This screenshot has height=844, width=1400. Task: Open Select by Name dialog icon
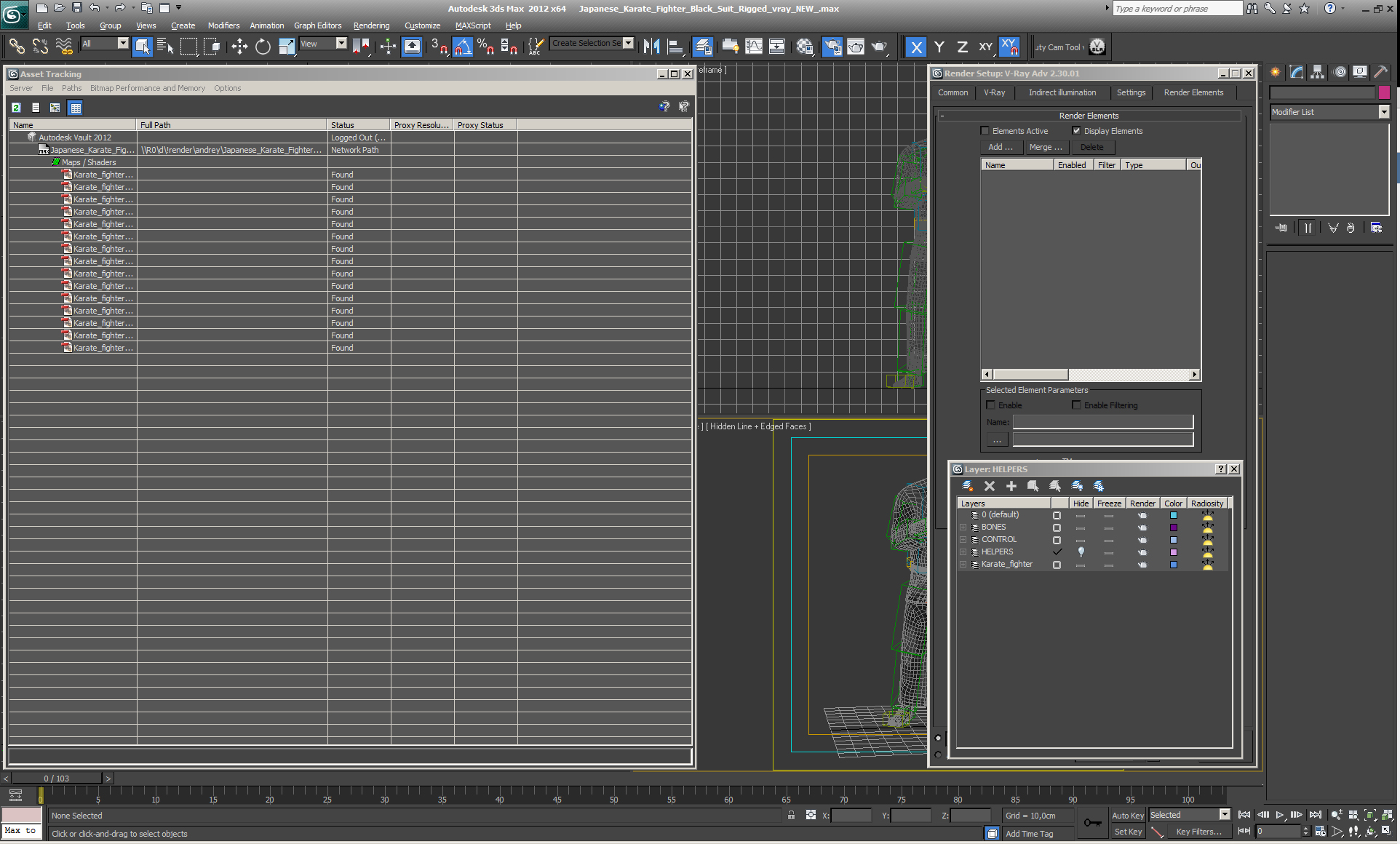tap(165, 47)
